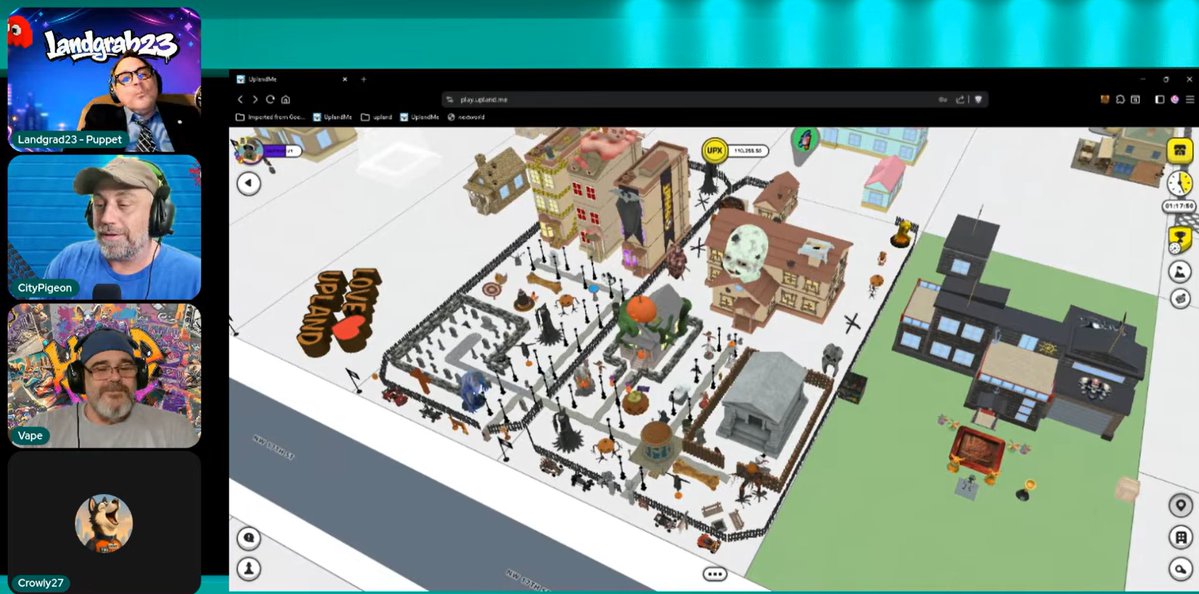Screen dimensions: 1199x594
Task: Open the yellow store button at top right
Action: (1179, 151)
